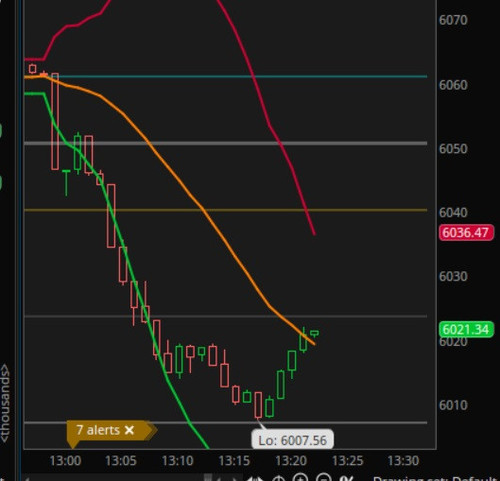Click the 6030 price axis label
Image resolution: width=500 pixels, height=481 pixels.
453,276
